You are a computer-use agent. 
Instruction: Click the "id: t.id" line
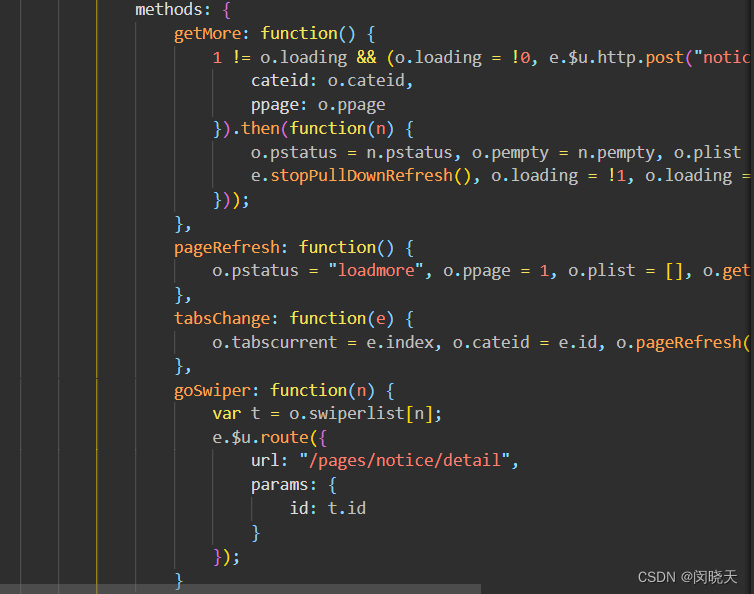pyautogui.click(x=327, y=508)
